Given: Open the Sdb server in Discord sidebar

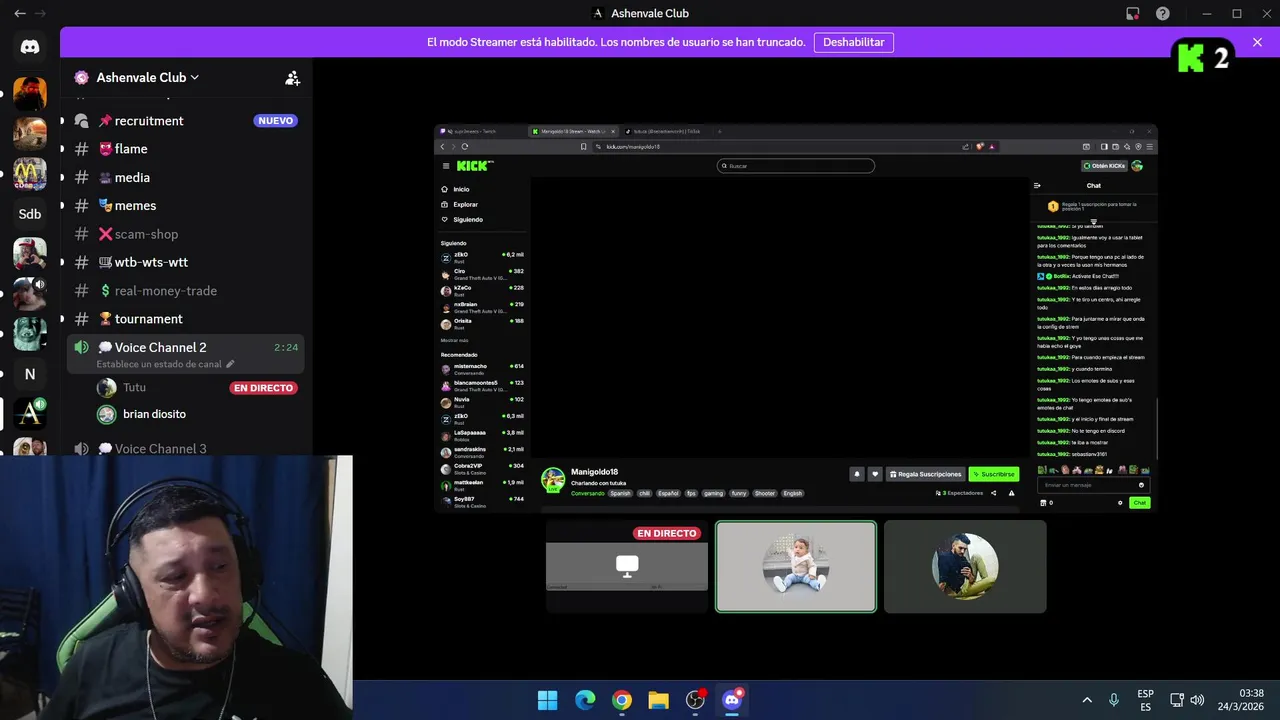Looking at the screenshot, I should click(x=30, y=214).
